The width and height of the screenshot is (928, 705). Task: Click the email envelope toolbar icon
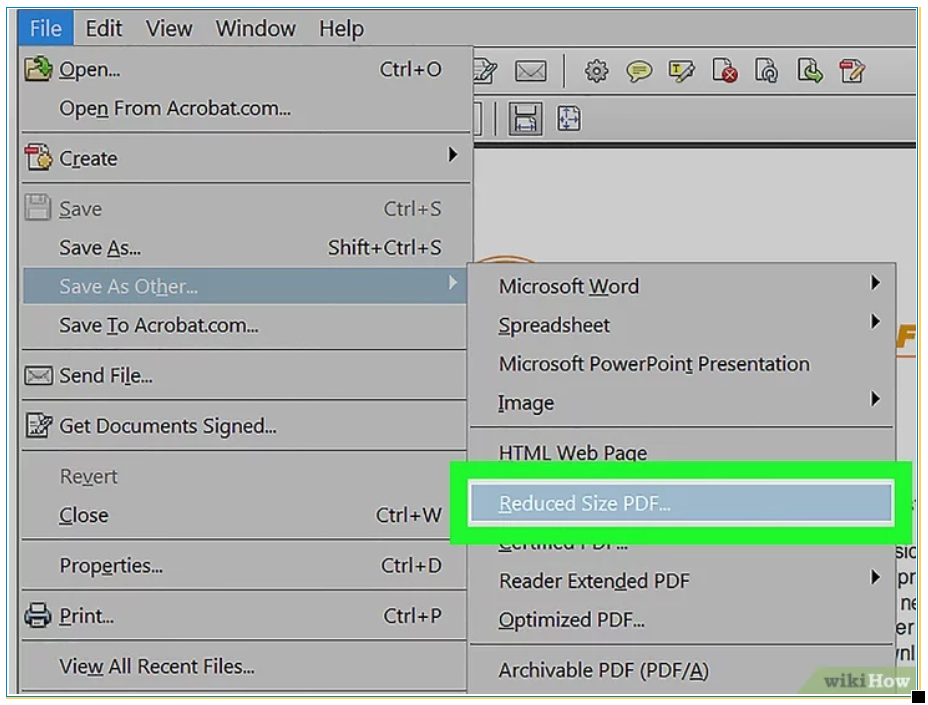pyautogui.click(x=530, y=72)
